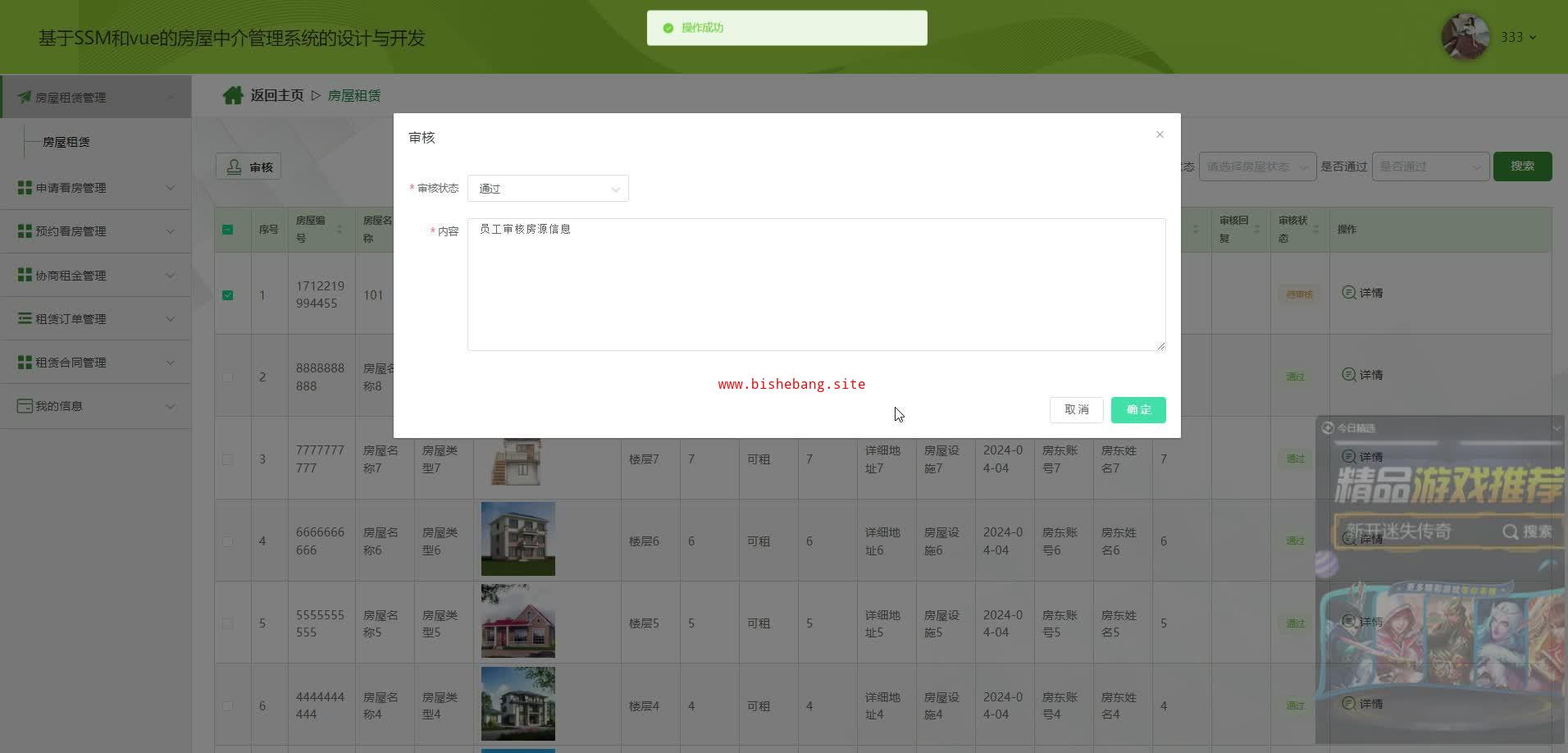Click the house thumbnail in row 5
The width and height of the screenshot is (1568, 753).
pyautogui.click(x=518, y=621)
